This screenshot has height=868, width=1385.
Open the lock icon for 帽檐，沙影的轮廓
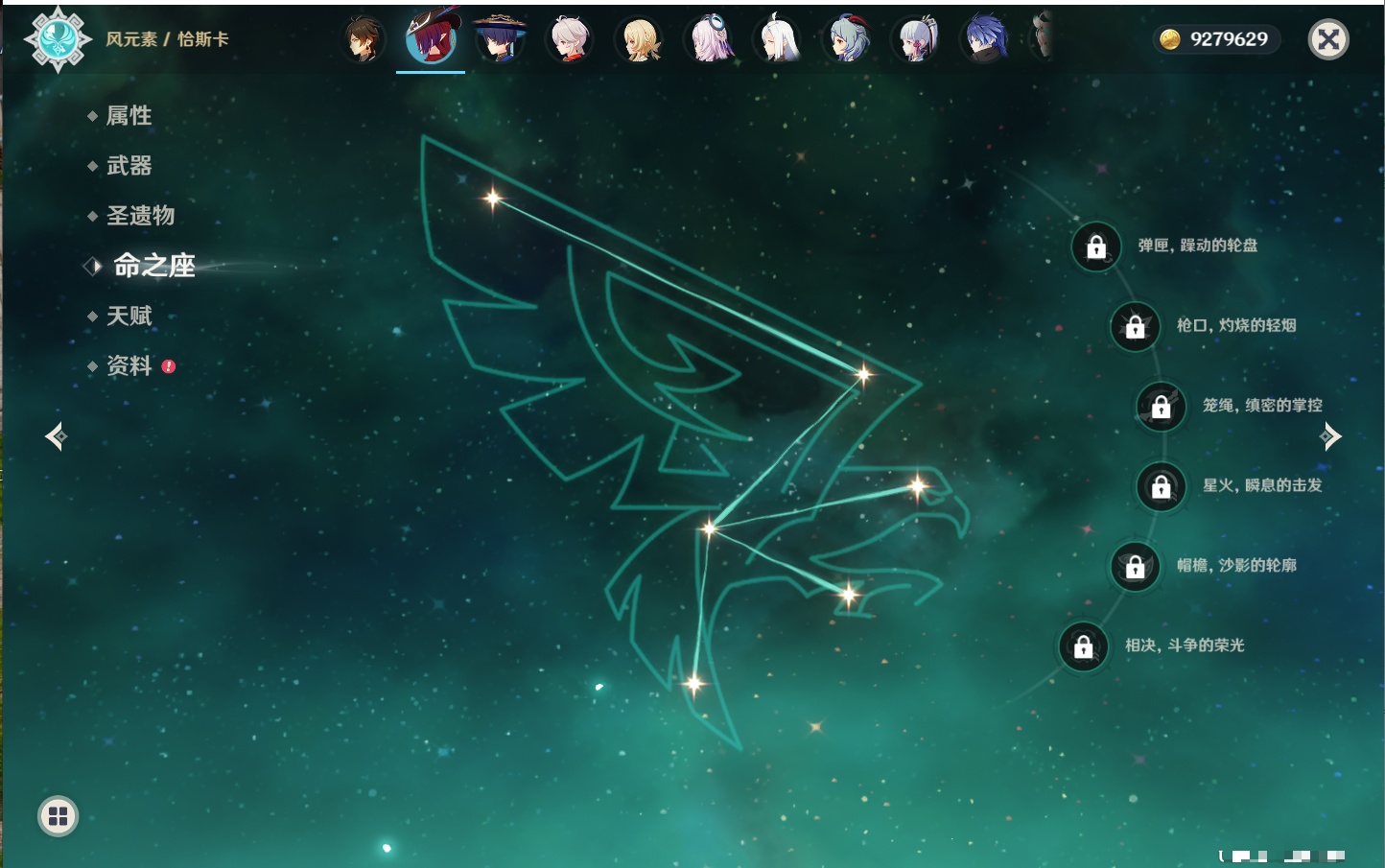pyautogui.click(x=1136, y=566)
